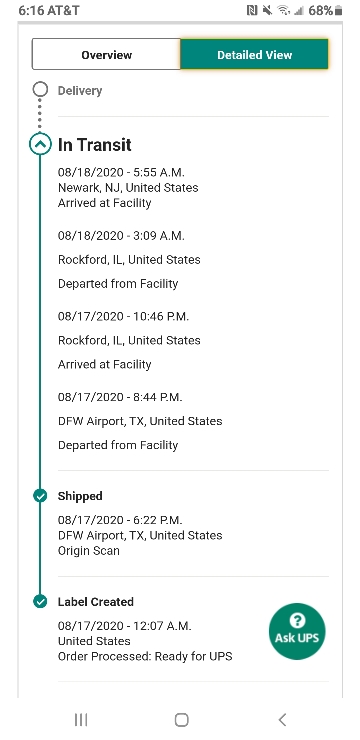
Task: Select the Detailed View tab
Action: pyautogui.click(x=254, y=54)
